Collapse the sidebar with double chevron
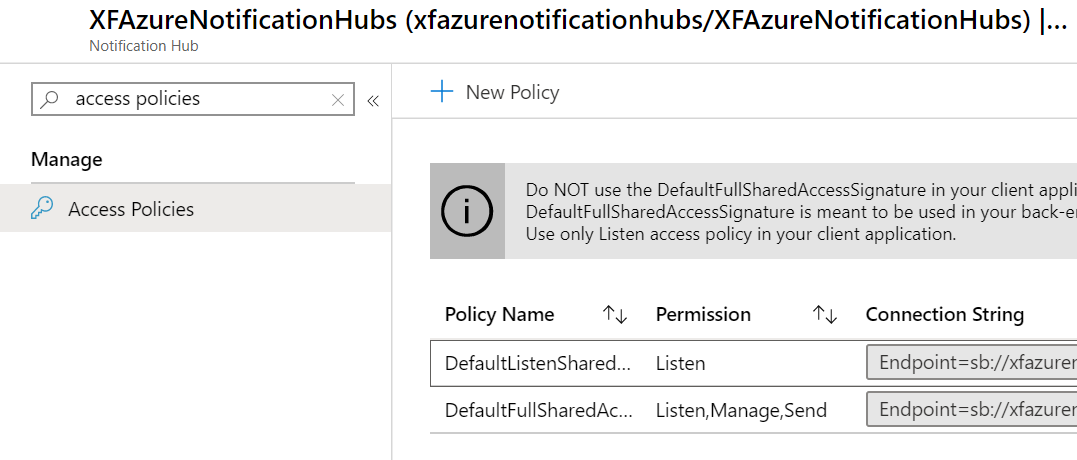1077x460 pixels. pyautogui.click(x=373, y=101)
